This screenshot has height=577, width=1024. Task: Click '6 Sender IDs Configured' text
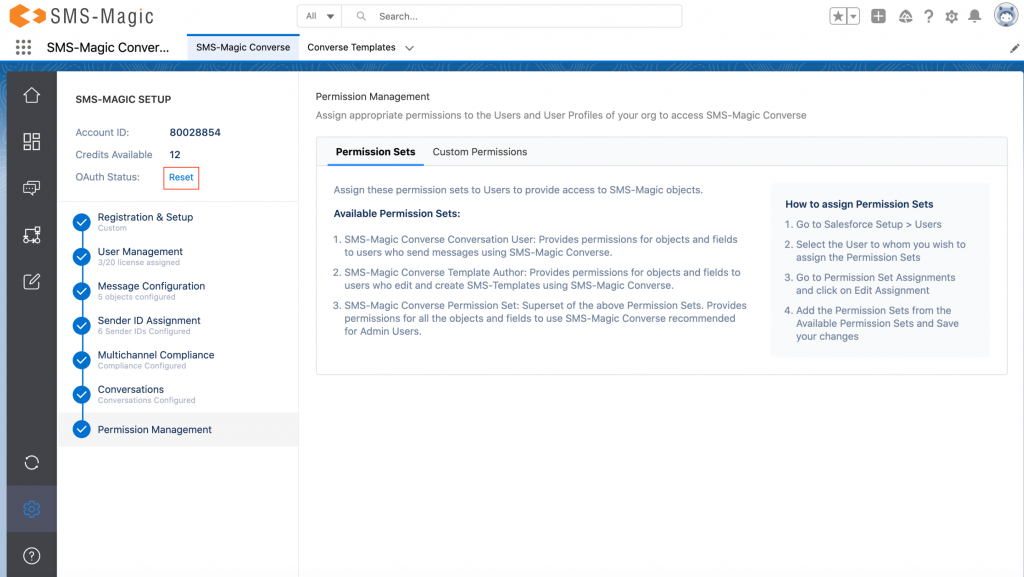144,332
